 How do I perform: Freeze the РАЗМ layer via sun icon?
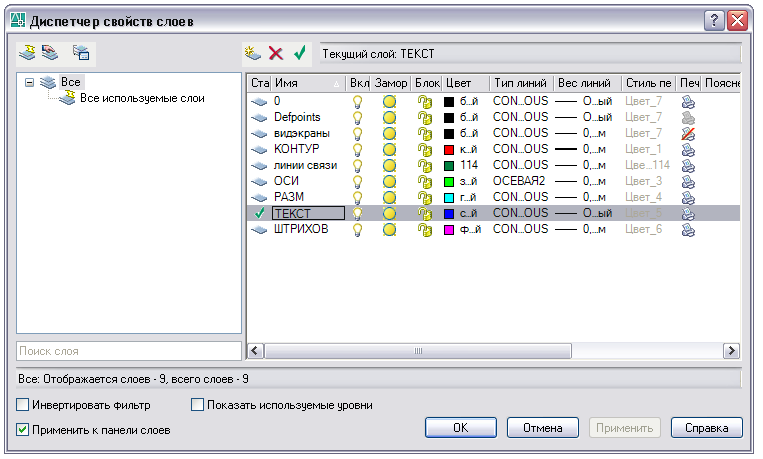(389, 198)
